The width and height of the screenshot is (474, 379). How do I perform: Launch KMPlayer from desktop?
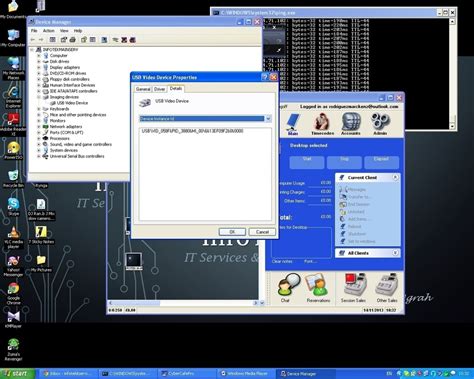coord(13,319)
